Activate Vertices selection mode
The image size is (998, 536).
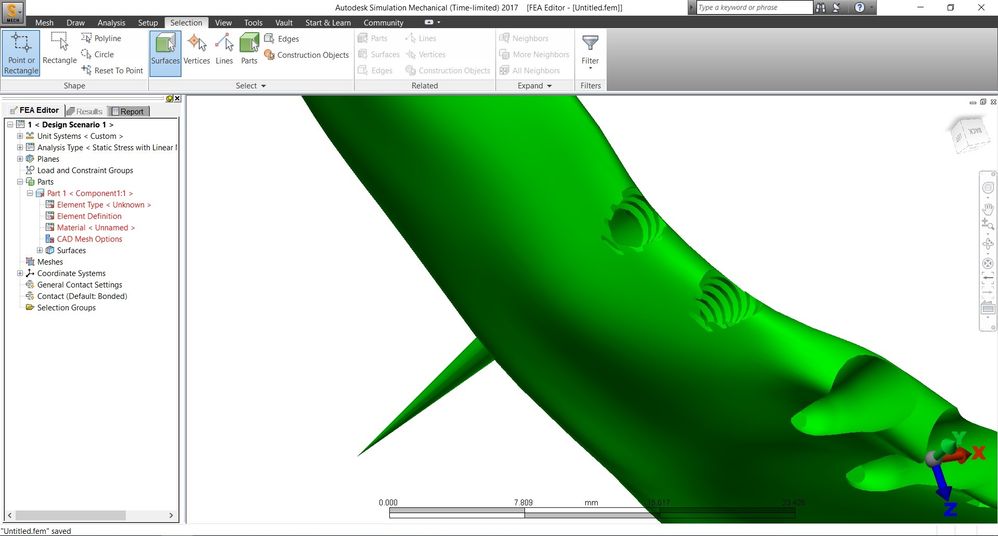197,49
